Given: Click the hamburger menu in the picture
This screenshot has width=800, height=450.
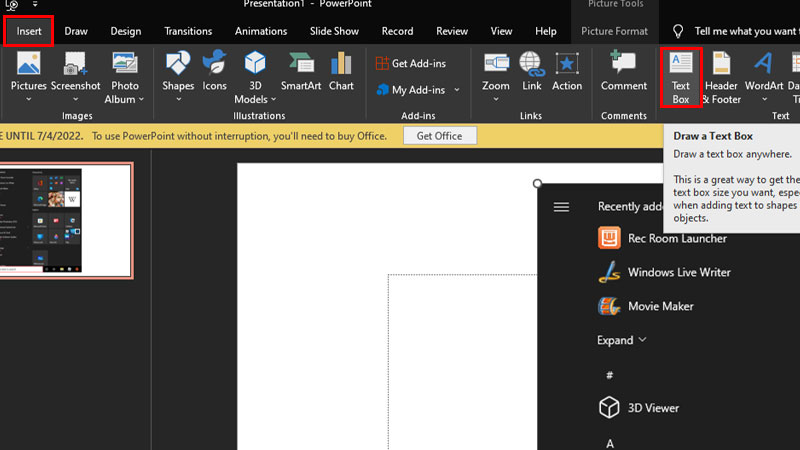Looking at the screenshot, I should pyautogui.click(x=561, y=207).
